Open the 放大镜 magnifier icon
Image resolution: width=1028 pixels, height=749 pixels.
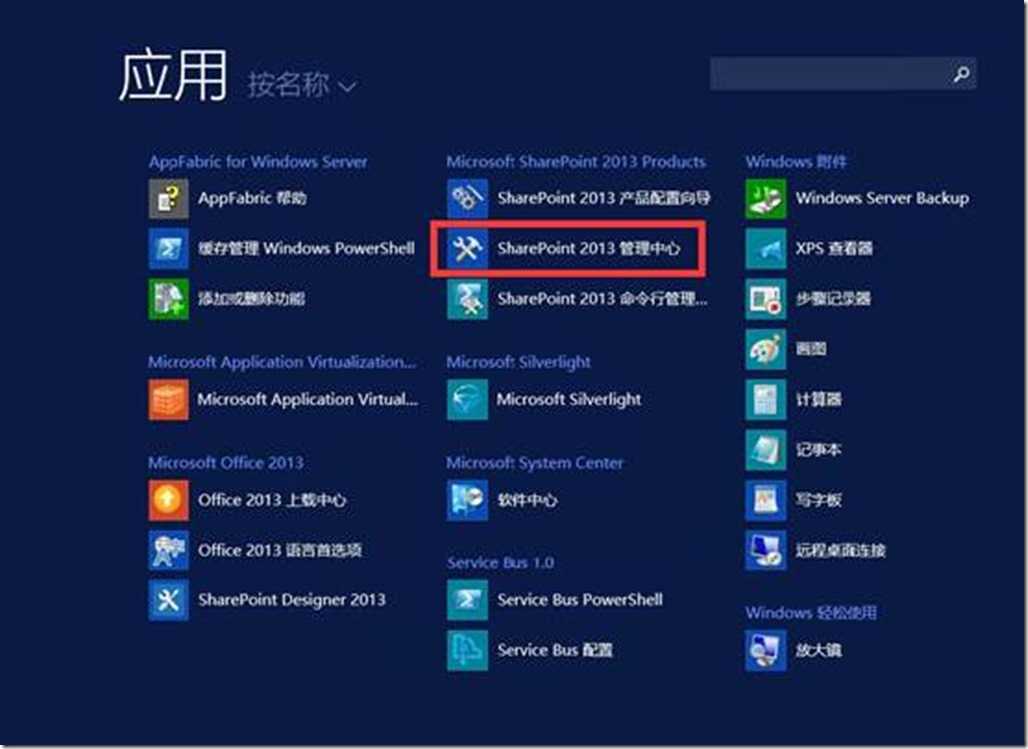point(766,651)
